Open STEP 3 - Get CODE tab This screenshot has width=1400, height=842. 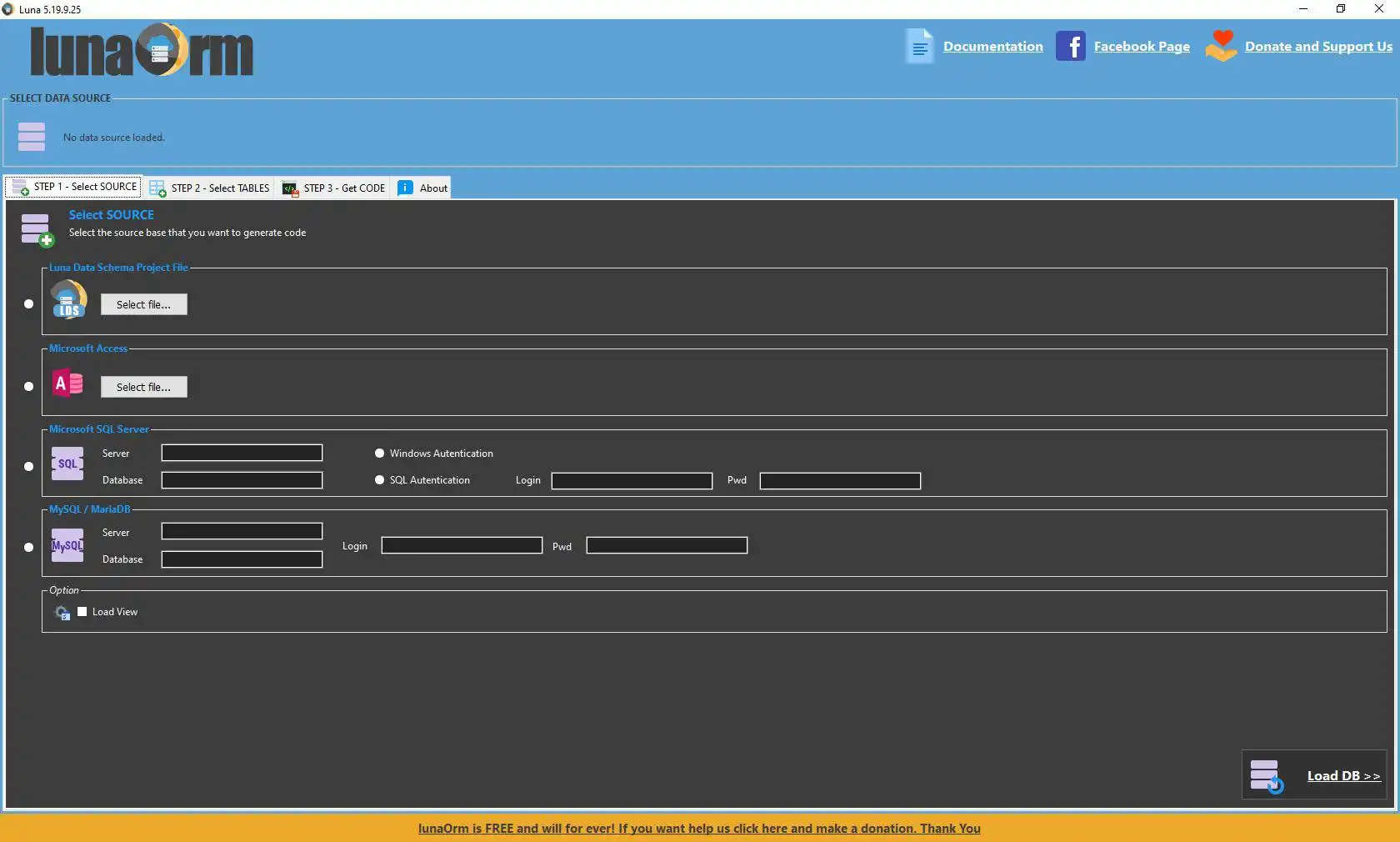334,188
